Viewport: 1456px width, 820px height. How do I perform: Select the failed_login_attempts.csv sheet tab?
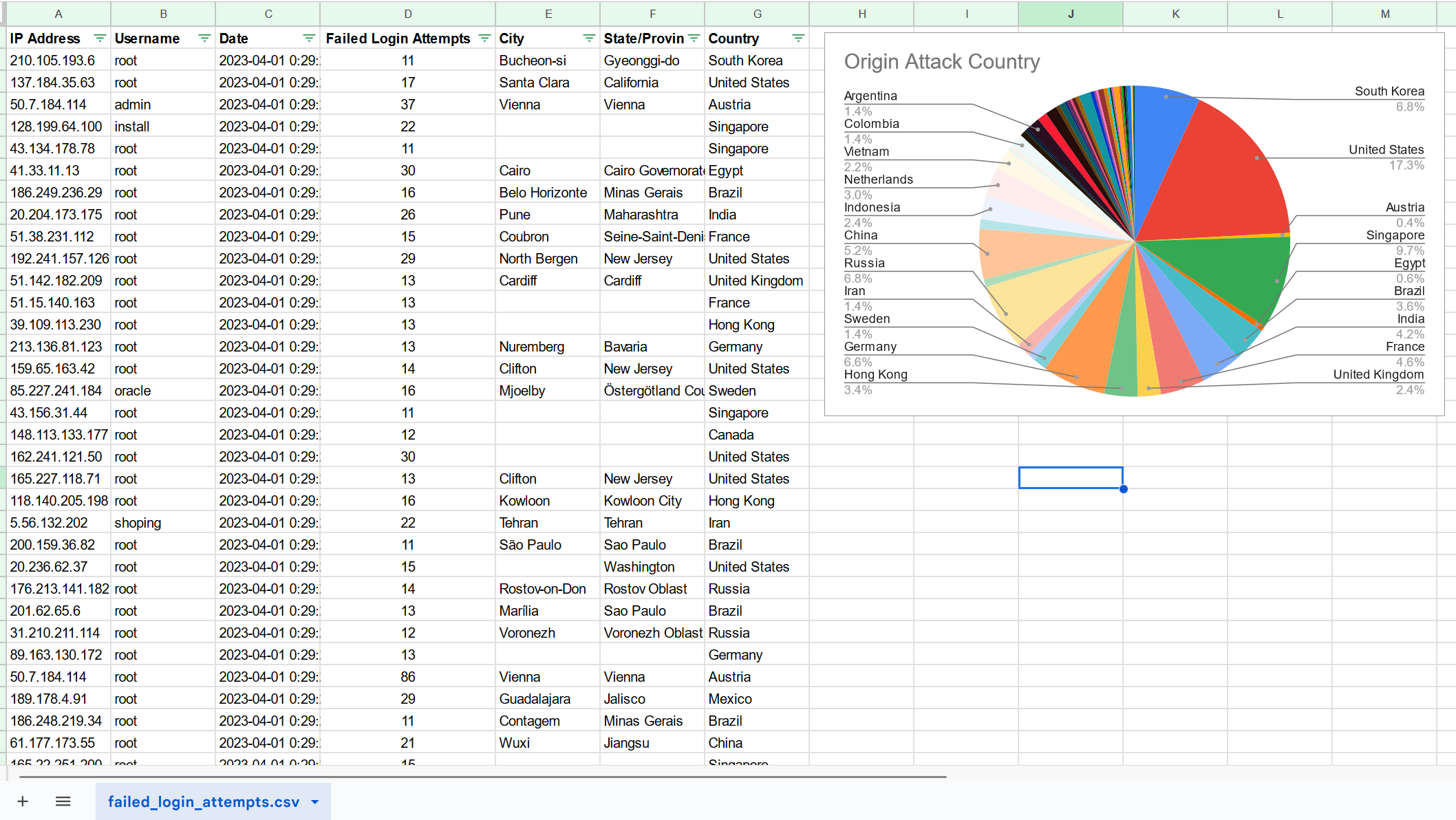pyautogui.click(x=203, y=802)
